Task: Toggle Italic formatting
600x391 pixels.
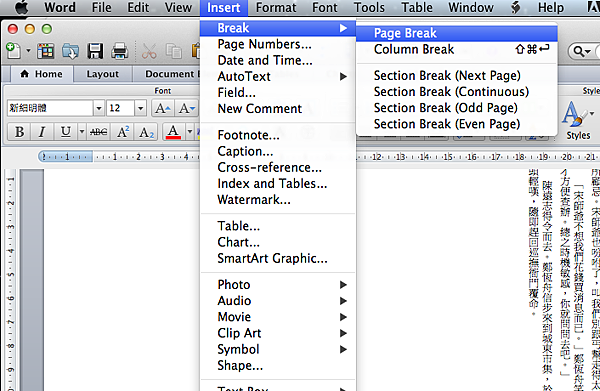Action: [42, 132]
